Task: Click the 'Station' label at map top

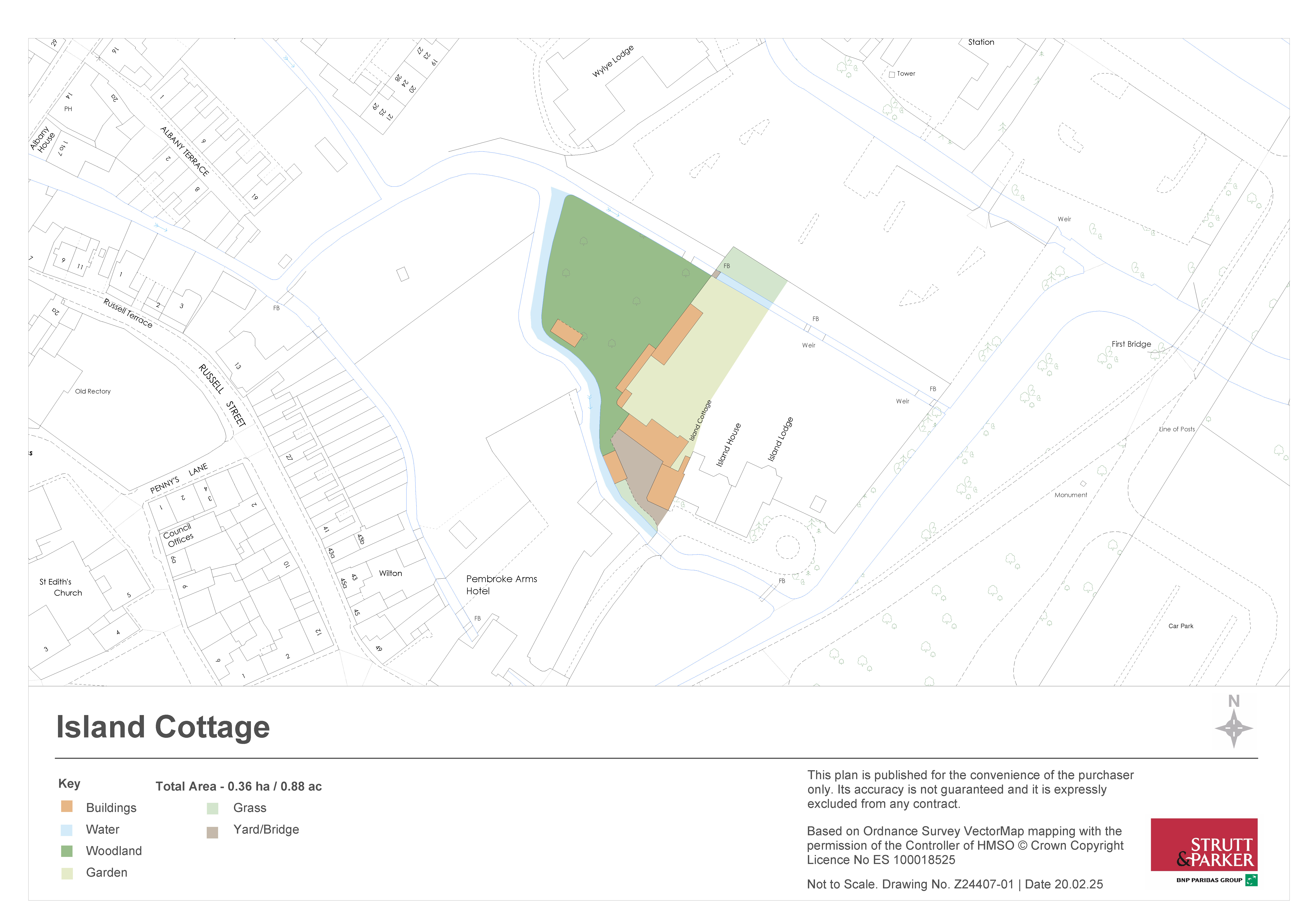Action: (x=981, y=42)
